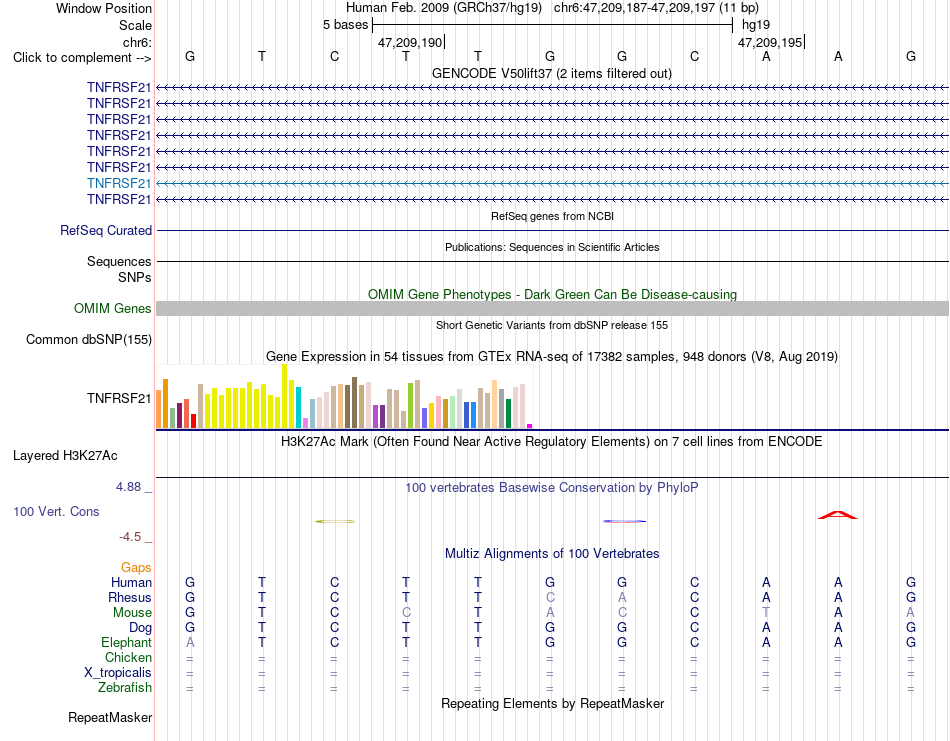The width and height of the screenshot is (950, 741).
Task: Select the Zebrafish species label
Action: 125,688
